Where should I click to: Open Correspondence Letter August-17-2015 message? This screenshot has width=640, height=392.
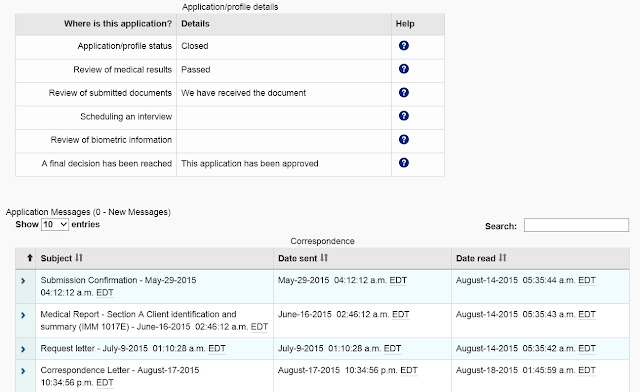point(120,376)
